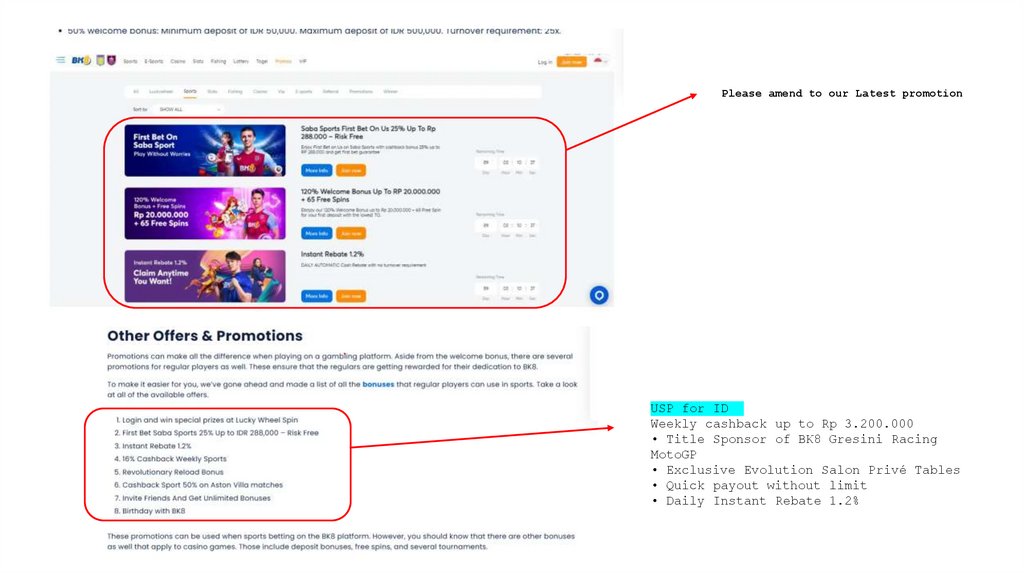
Task: Open the Sports top navigation item
Action: click(x=131, y=61)
